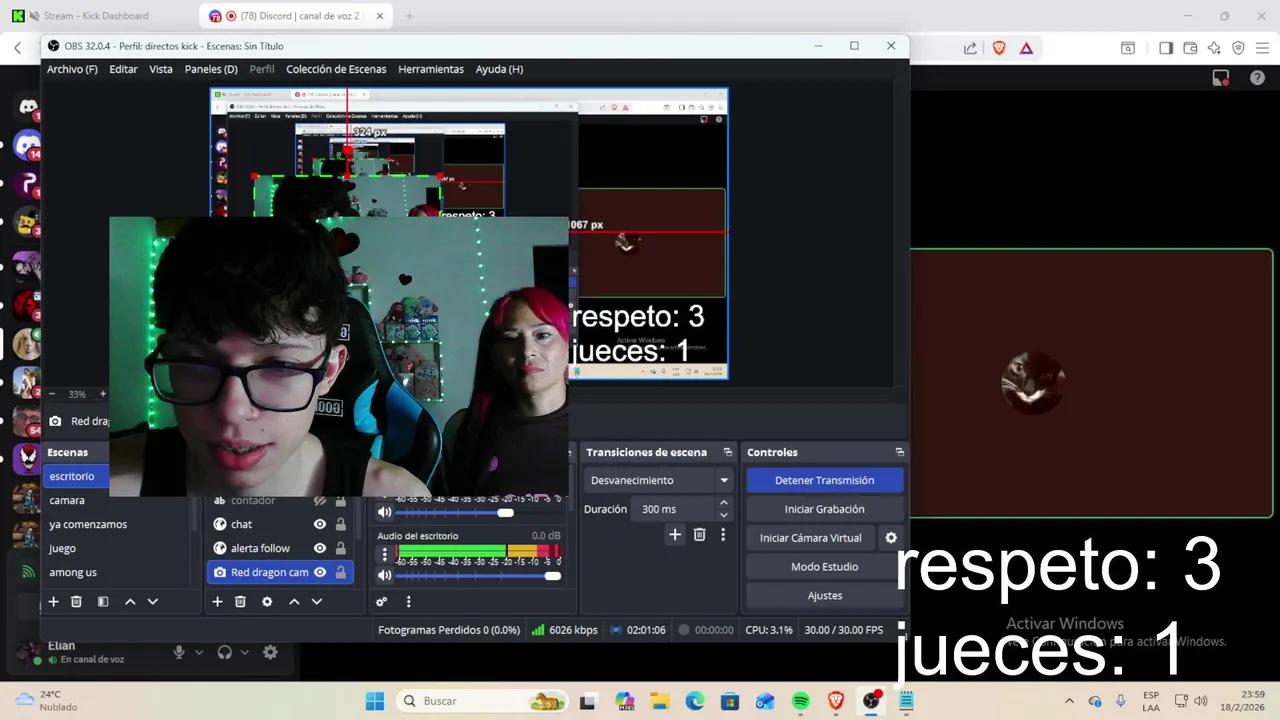Click Iniciar Grabación button

point(824,509)
